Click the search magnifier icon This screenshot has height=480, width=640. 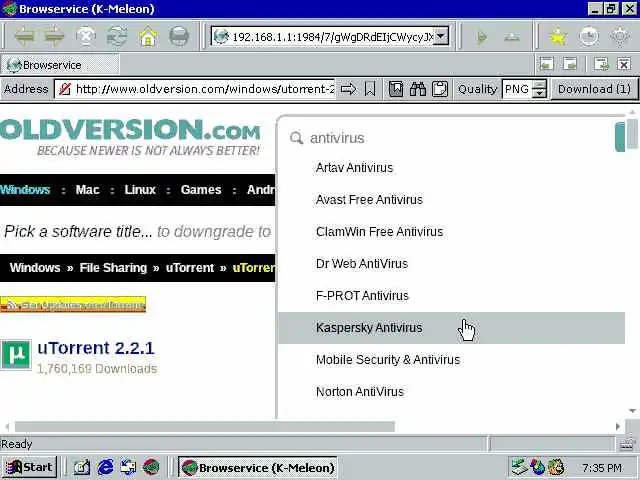click(296, 138)
